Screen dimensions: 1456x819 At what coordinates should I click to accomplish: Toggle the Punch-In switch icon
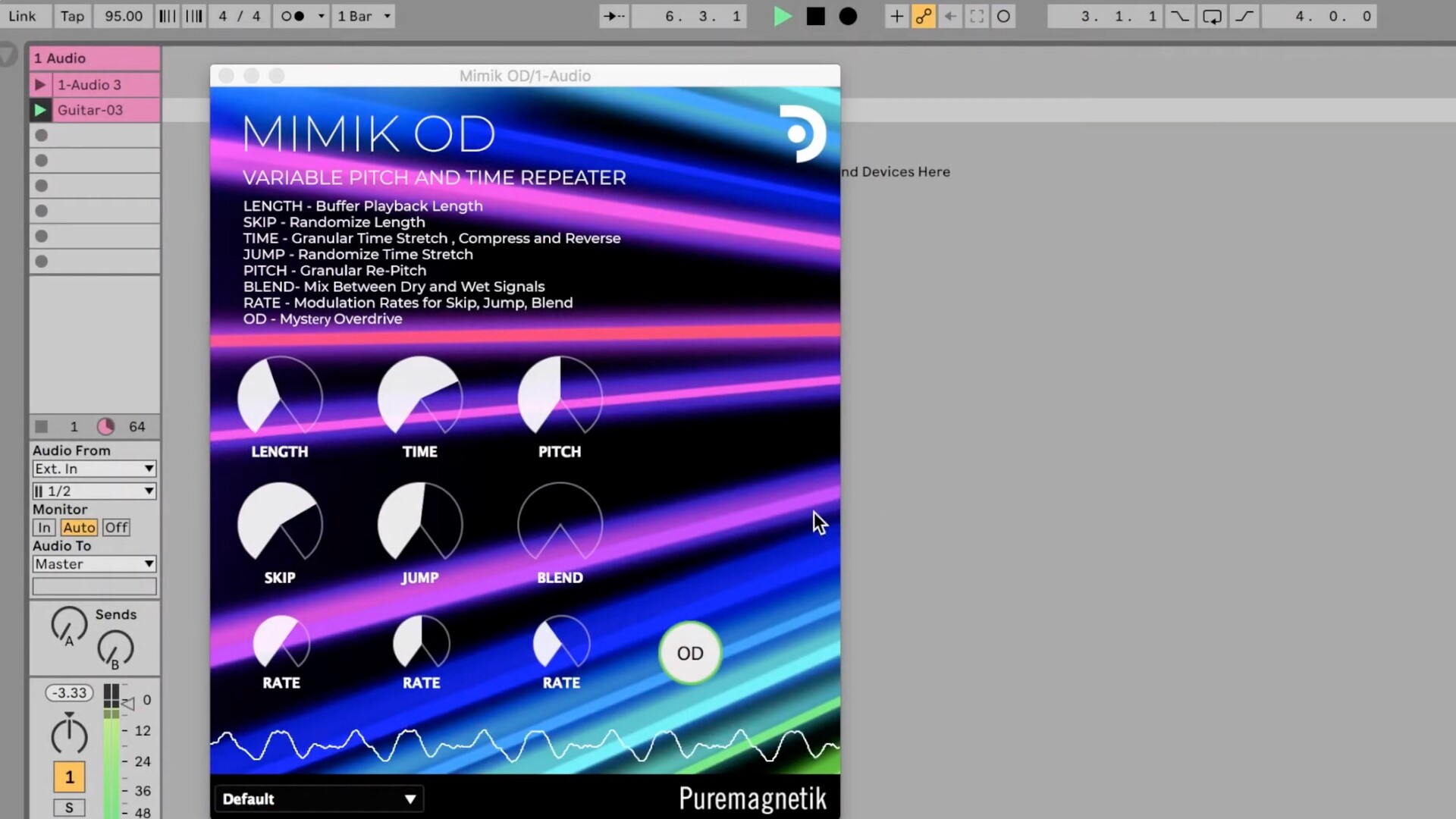click(1180, 16)
